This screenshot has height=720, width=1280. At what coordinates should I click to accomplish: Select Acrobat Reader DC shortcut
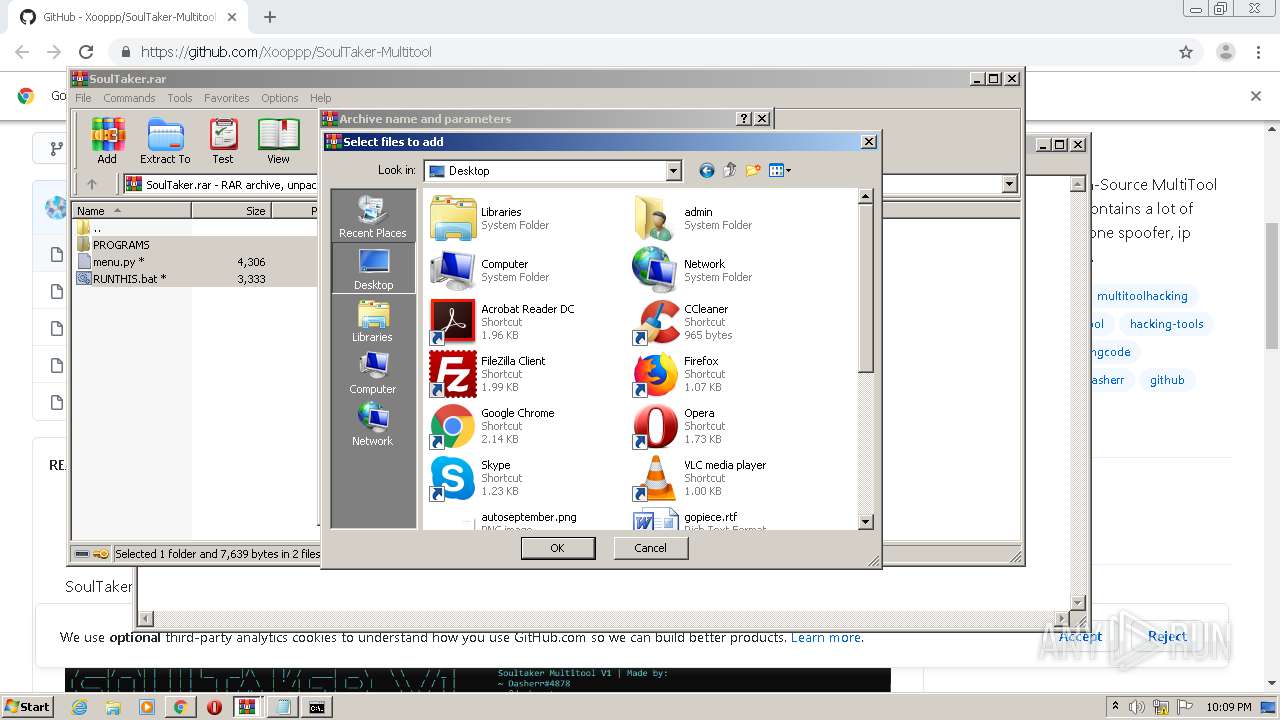click(503, 322)
